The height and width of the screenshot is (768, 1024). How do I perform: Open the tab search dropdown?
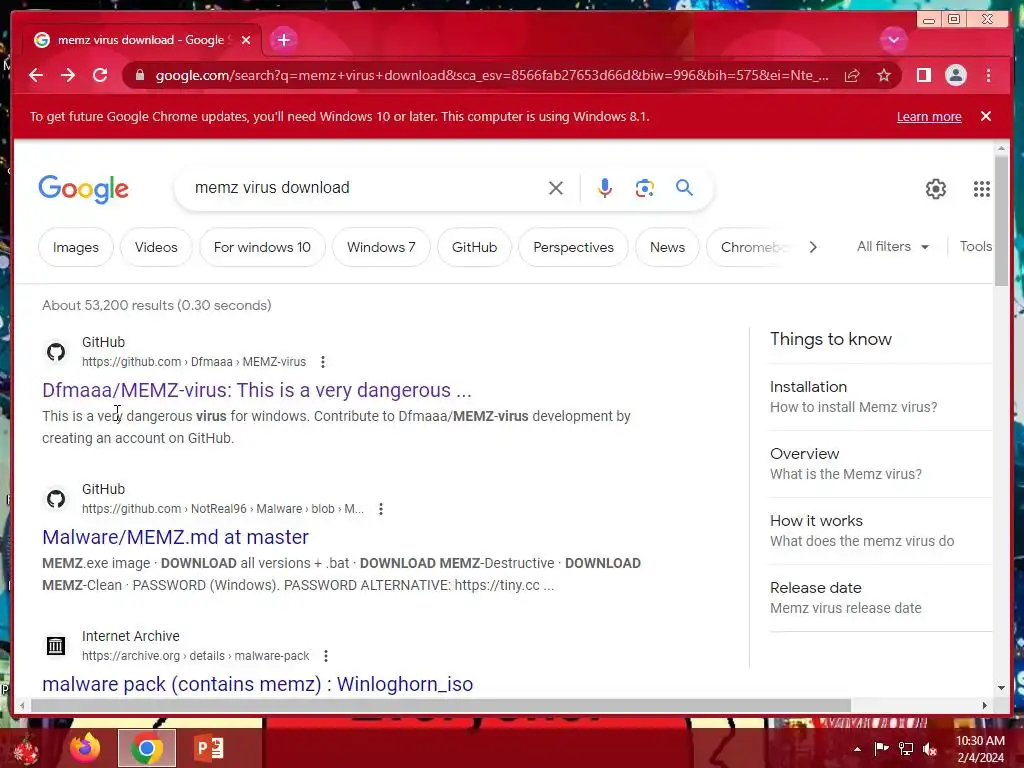pyautogui.click(x=893, y=40)
